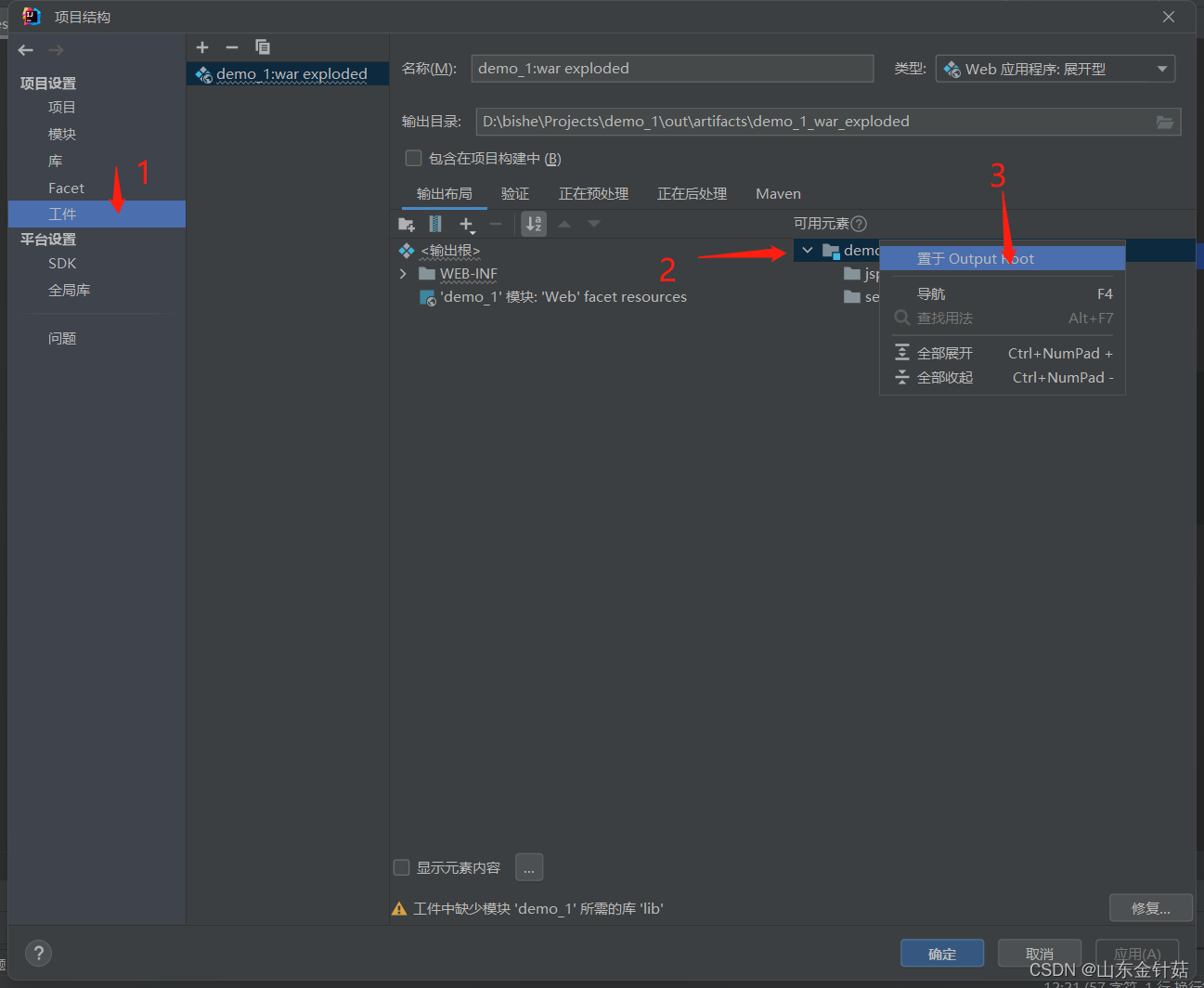
Task: Click the forward navigation arrow
Action: (x=56, y=50)
